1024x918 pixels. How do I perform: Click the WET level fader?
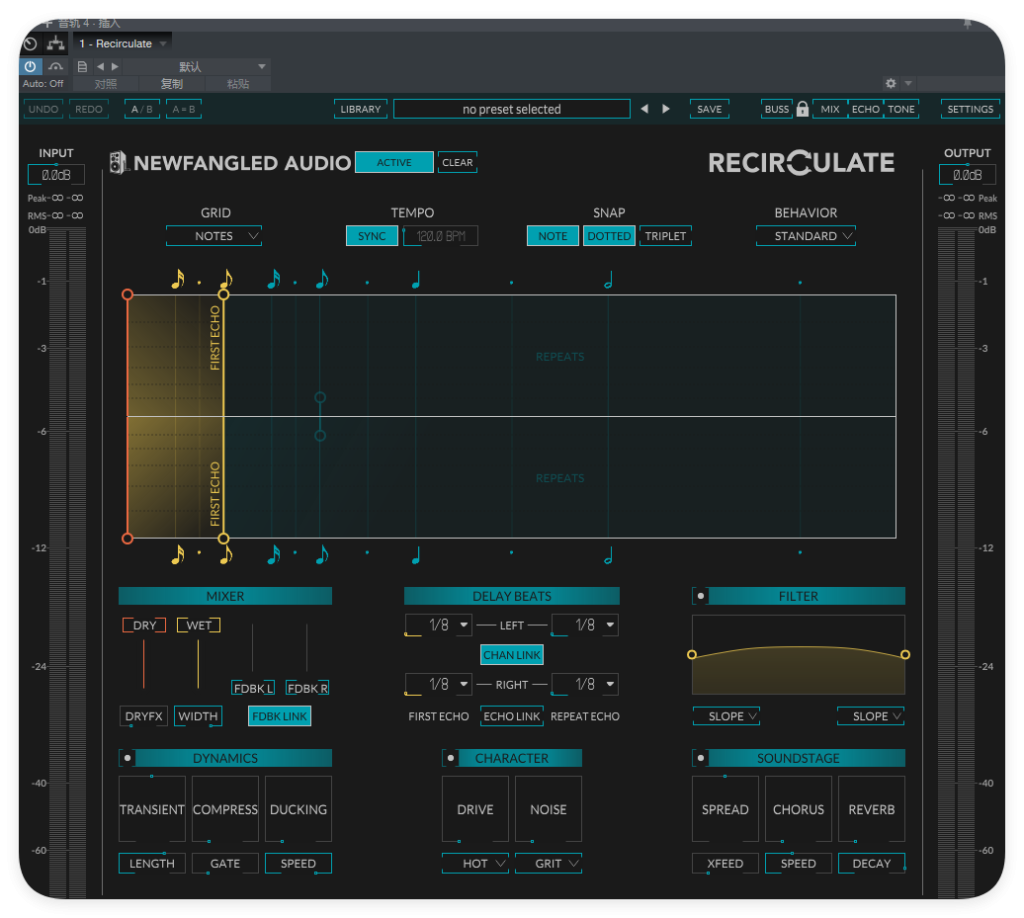click(x=199, y=664)
